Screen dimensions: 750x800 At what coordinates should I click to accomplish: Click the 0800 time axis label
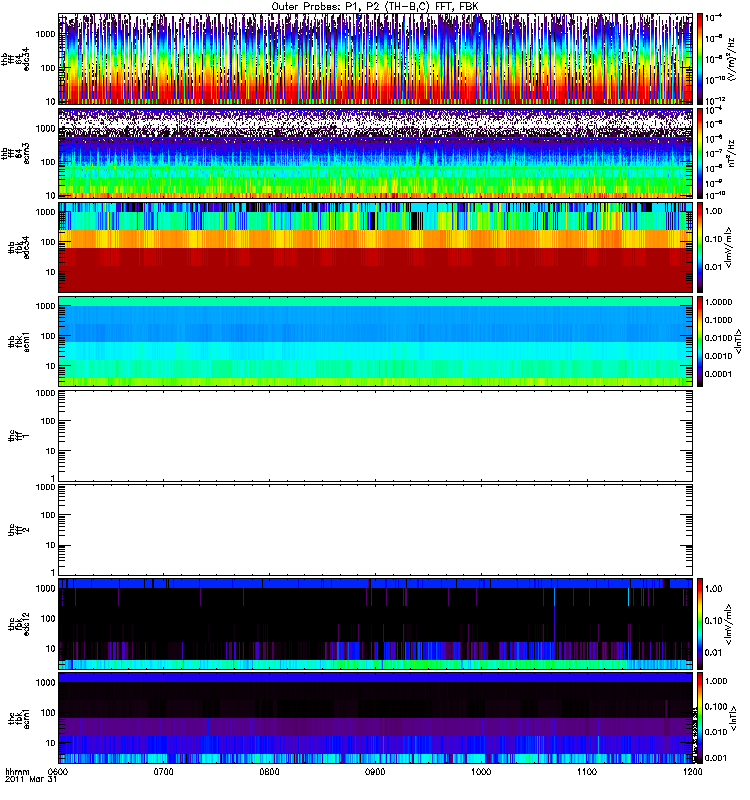point(269,772)
